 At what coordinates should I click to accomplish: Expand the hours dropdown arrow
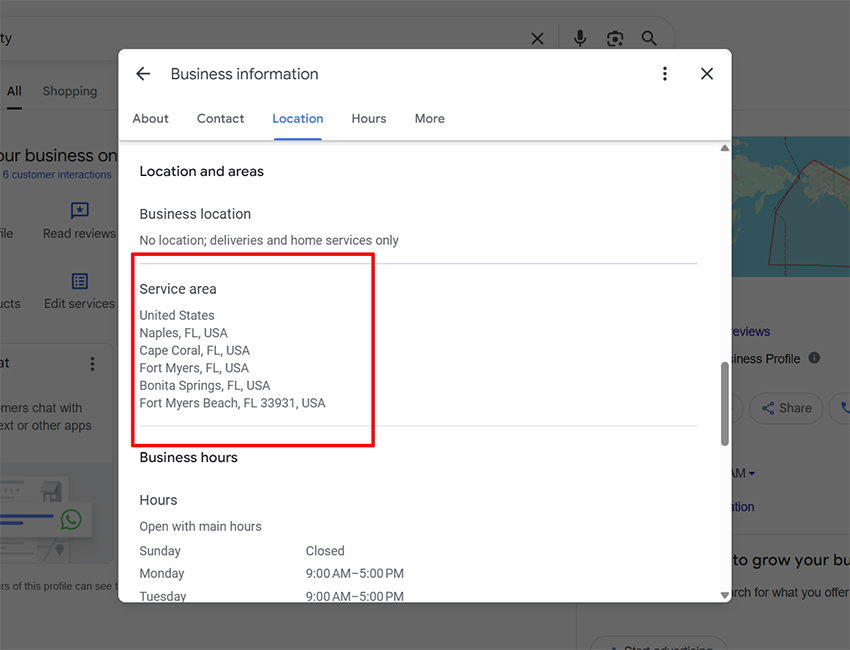pos(752,473)
